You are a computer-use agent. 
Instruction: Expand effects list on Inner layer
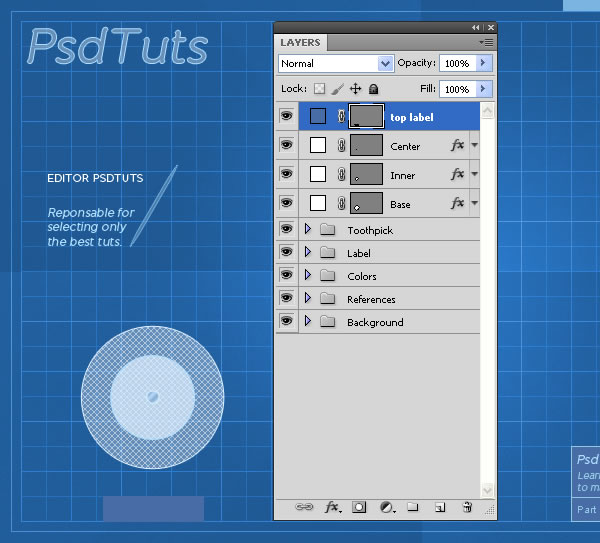click(474, 174)
